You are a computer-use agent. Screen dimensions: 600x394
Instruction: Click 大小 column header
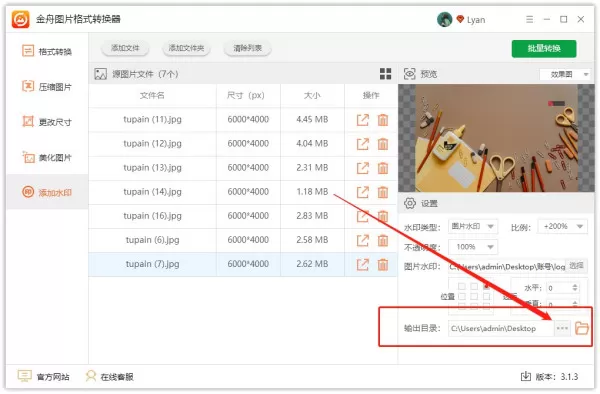312,96
